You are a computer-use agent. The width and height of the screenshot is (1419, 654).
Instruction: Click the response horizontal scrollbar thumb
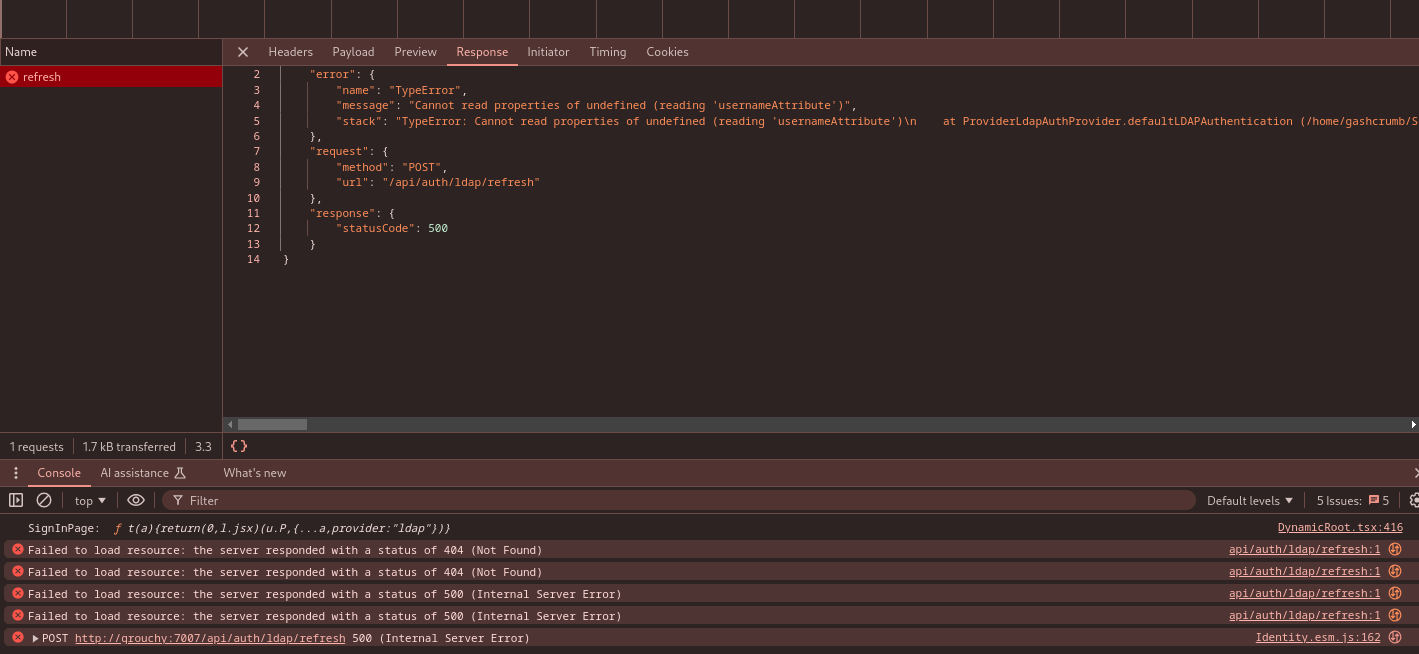pos(272,424)
